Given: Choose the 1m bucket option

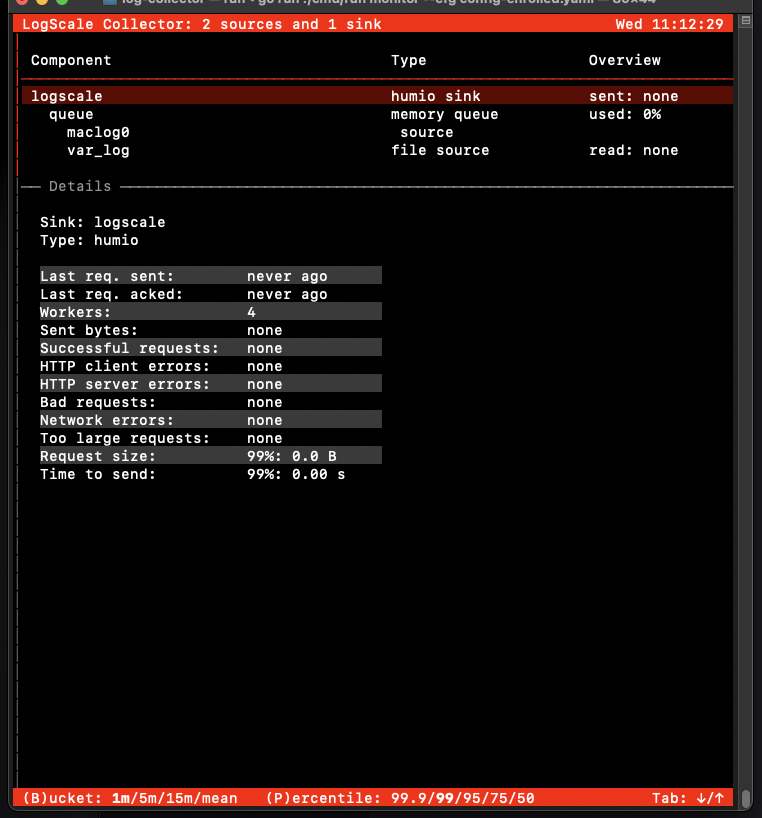Looking at the screenshot, I should (121, 798).
